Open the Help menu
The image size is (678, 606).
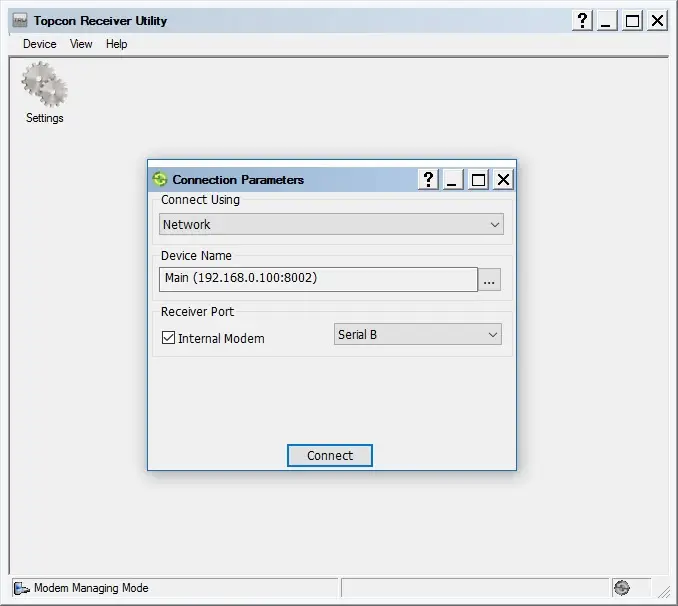coord(116,44)
